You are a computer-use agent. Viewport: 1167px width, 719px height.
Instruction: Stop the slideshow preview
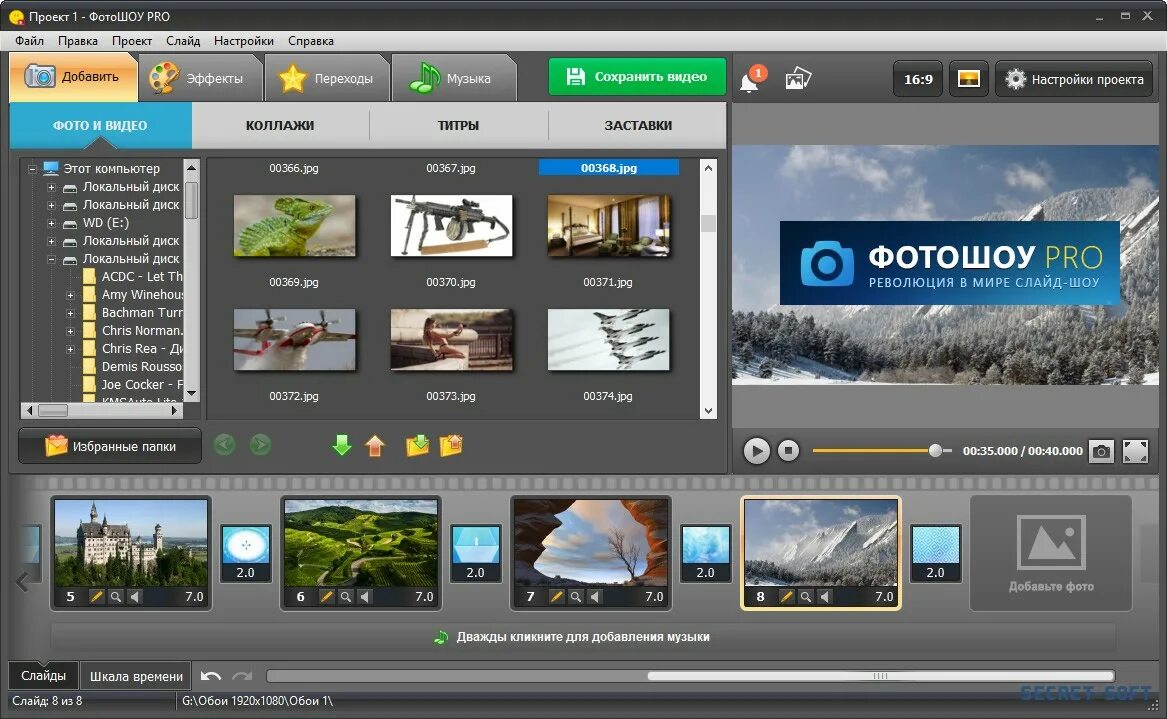(x=788, y=451)
